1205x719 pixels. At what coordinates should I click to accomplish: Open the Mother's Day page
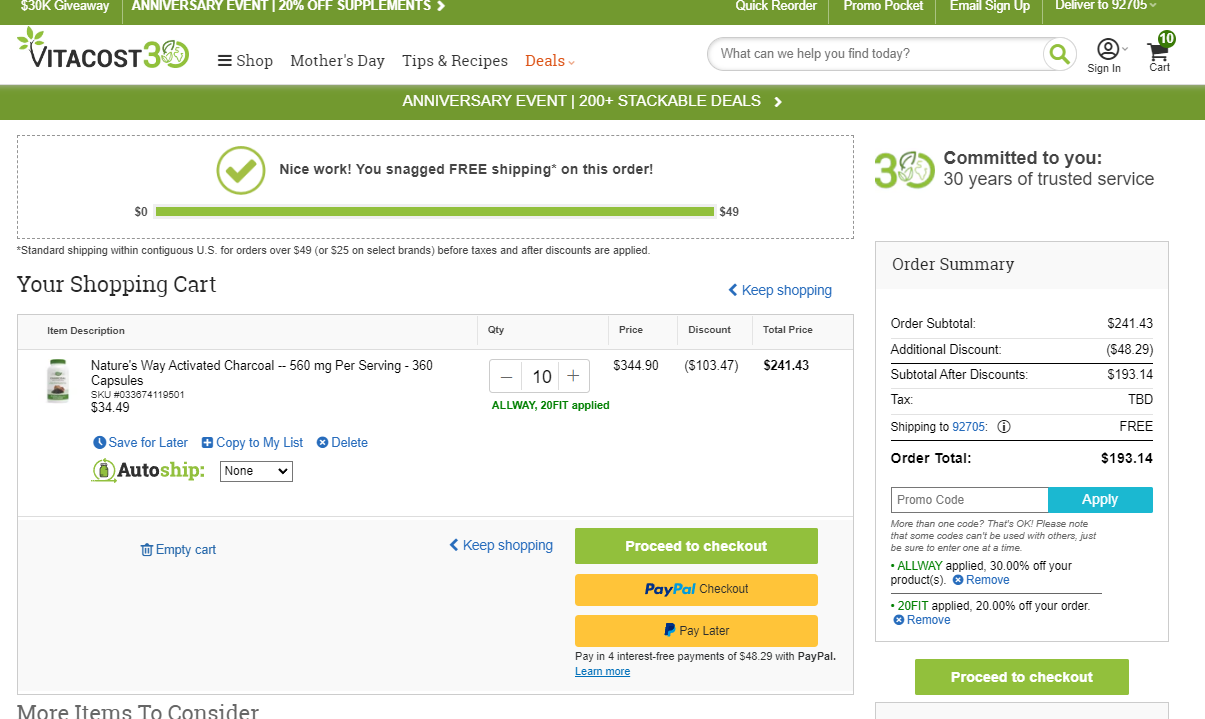(x=337, y=61)
